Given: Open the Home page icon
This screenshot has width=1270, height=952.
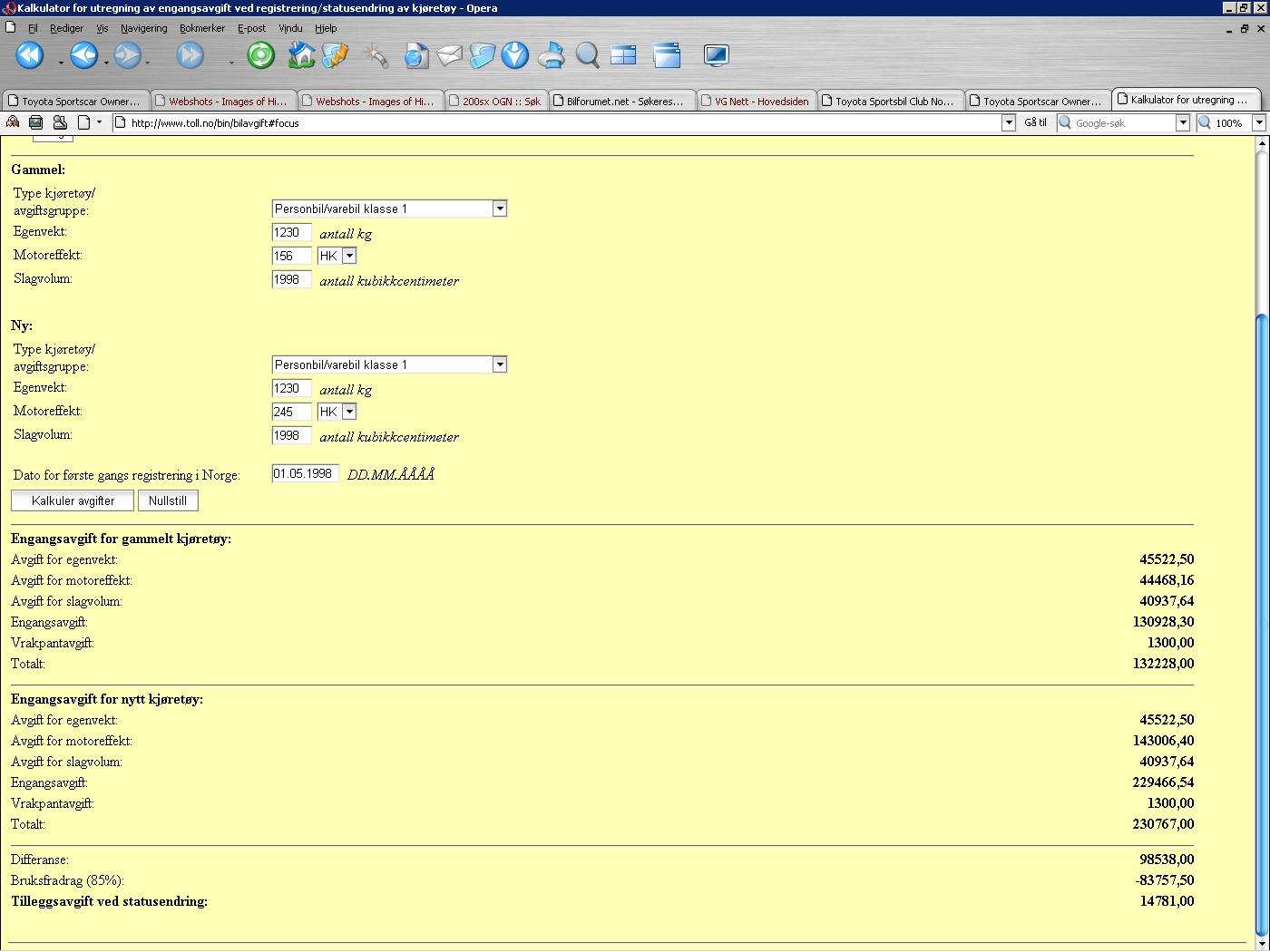Looking at the screenshot, I should 301,56.
